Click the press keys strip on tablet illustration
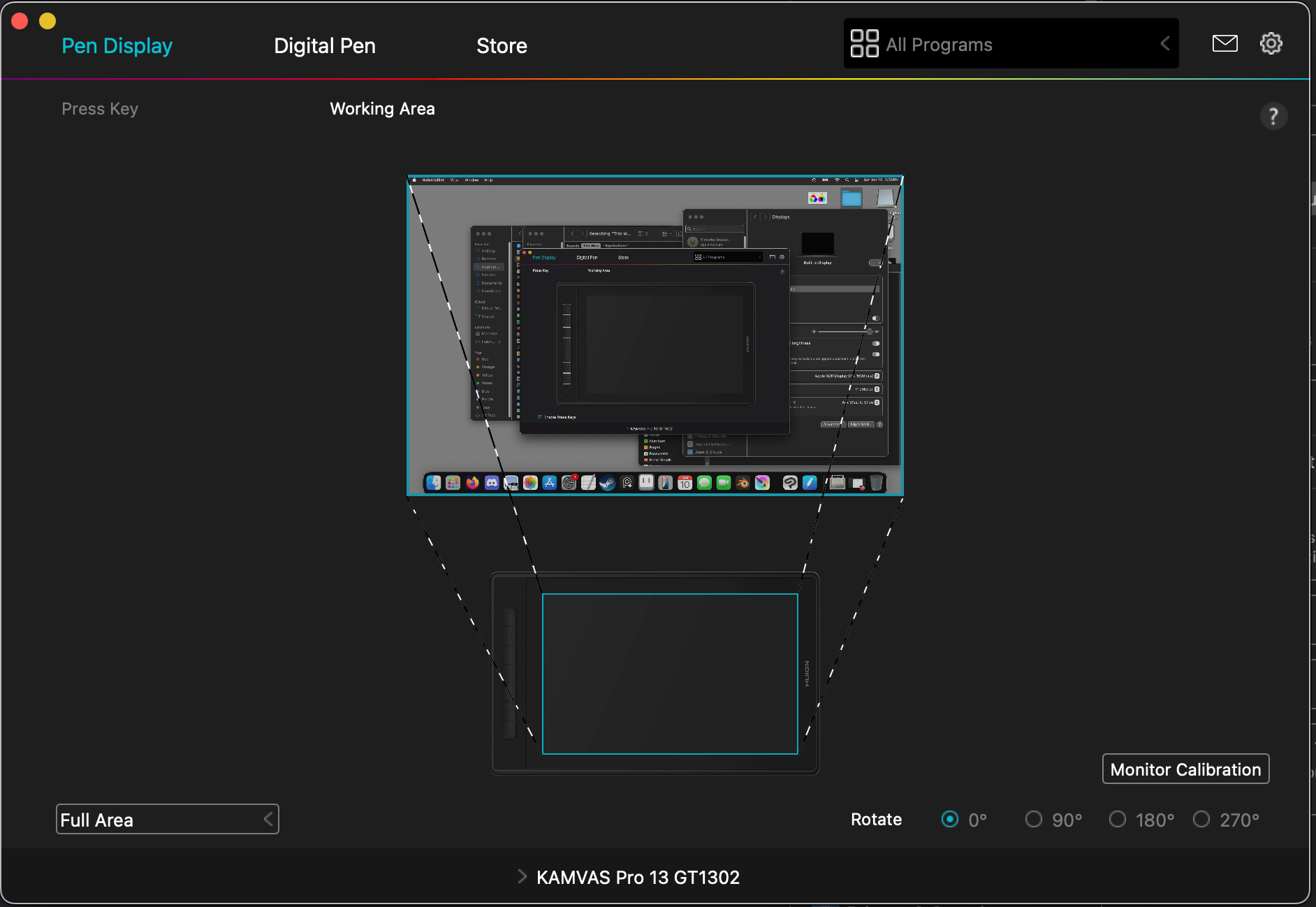The image size is (1316, 907). click(509, 673)
